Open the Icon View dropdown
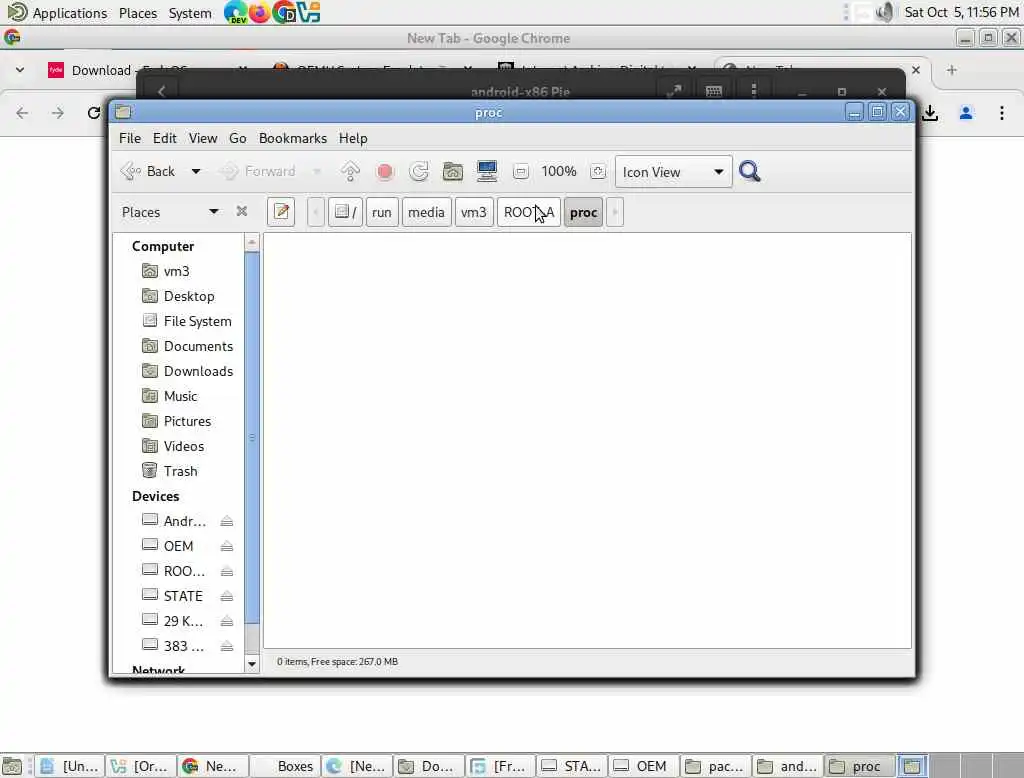The height and width of the screenshot is (778, 1024). pos(673,172)
